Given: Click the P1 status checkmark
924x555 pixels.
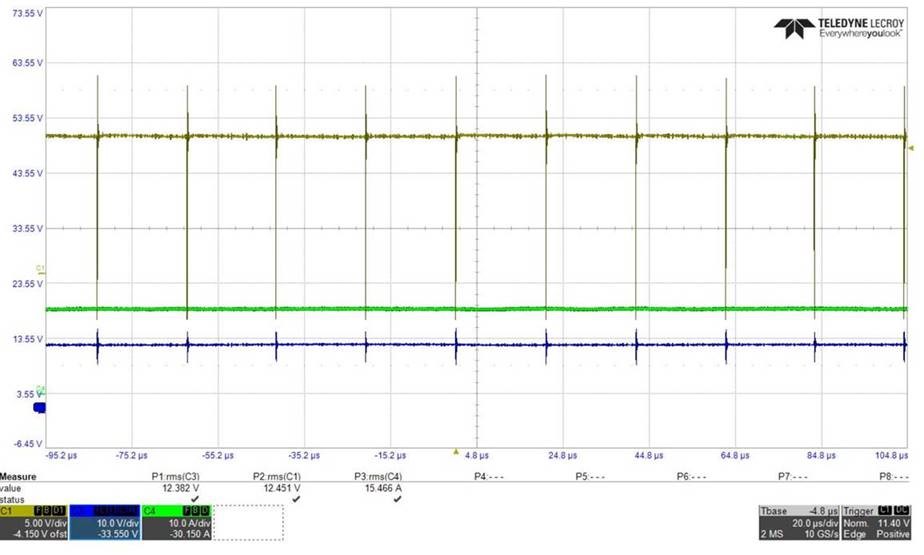Looking at the screenshot, I should tap(195, 499).
